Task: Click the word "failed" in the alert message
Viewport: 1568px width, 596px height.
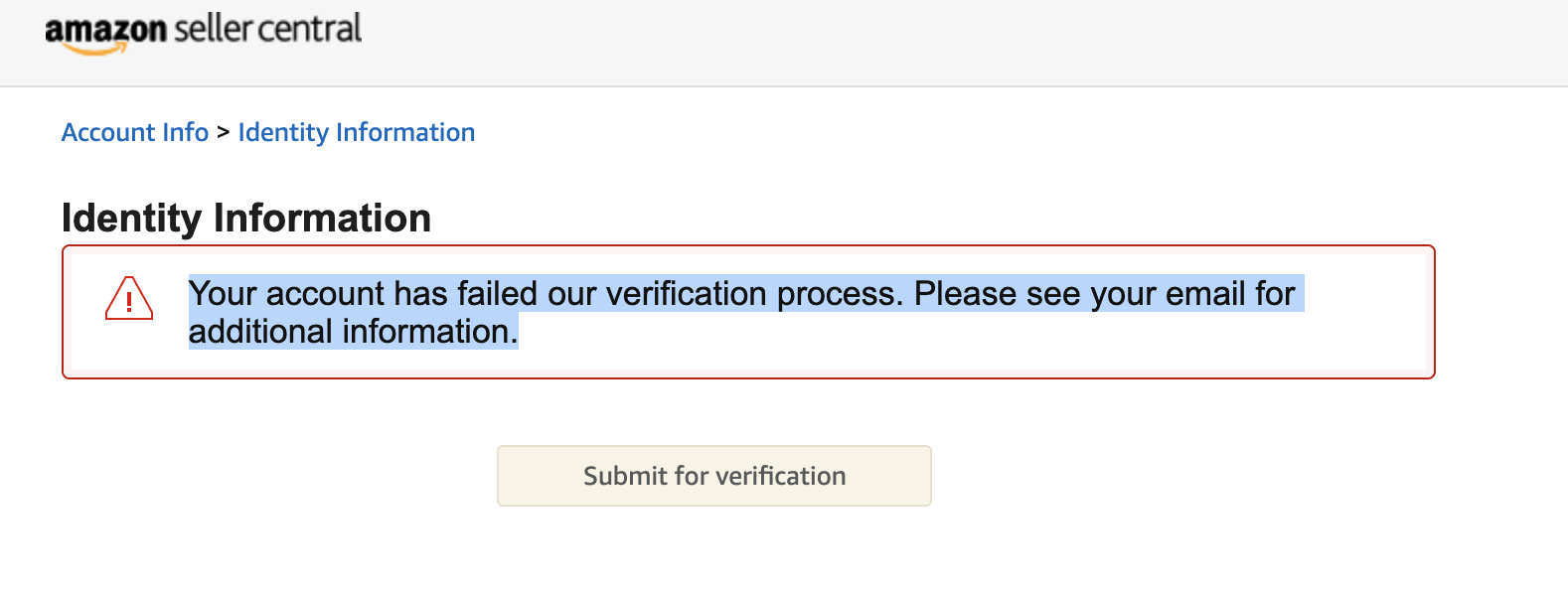Action: (x=498, y=294)
